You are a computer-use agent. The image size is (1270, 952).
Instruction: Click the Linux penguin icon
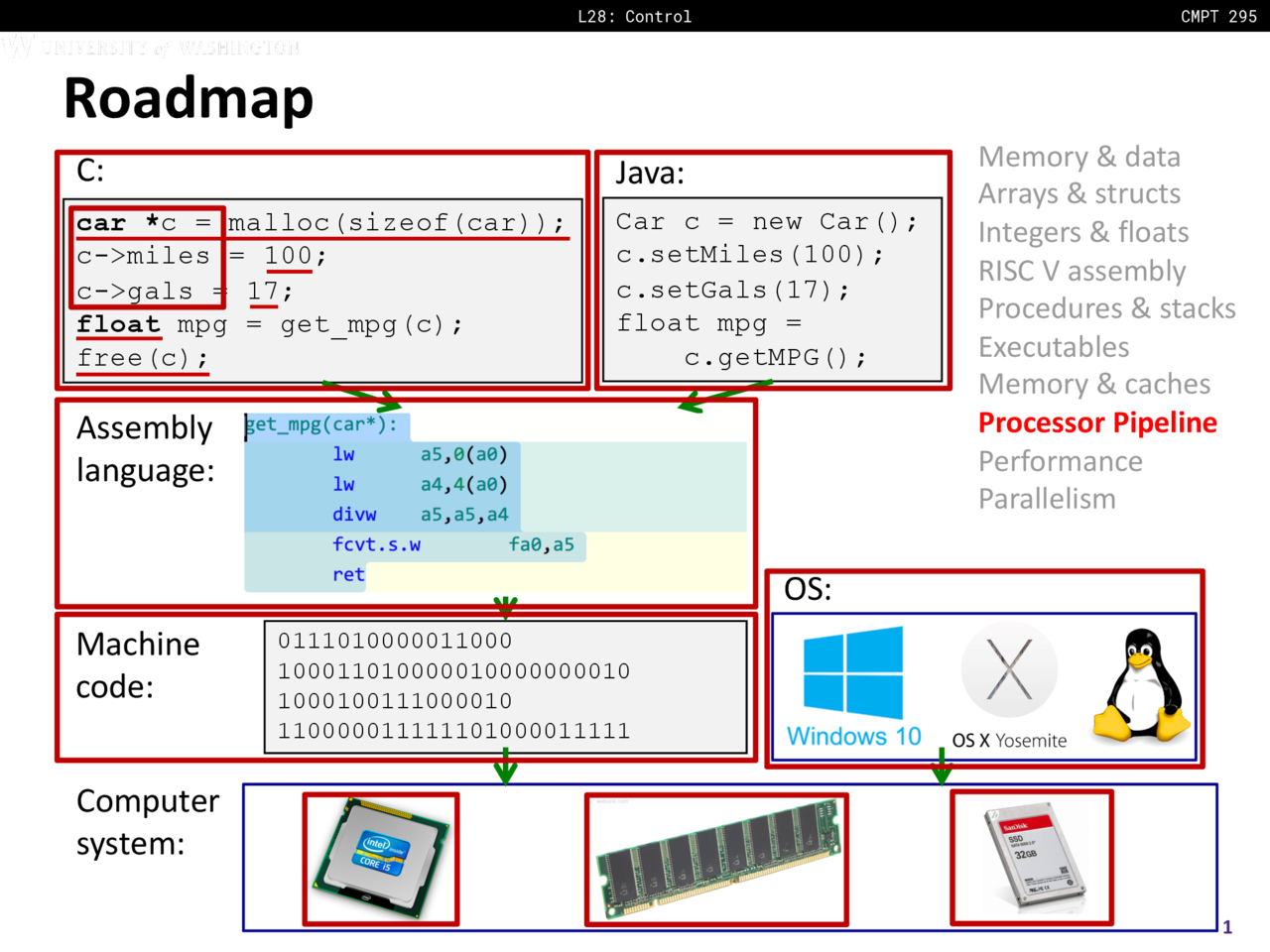point(1142,685)
